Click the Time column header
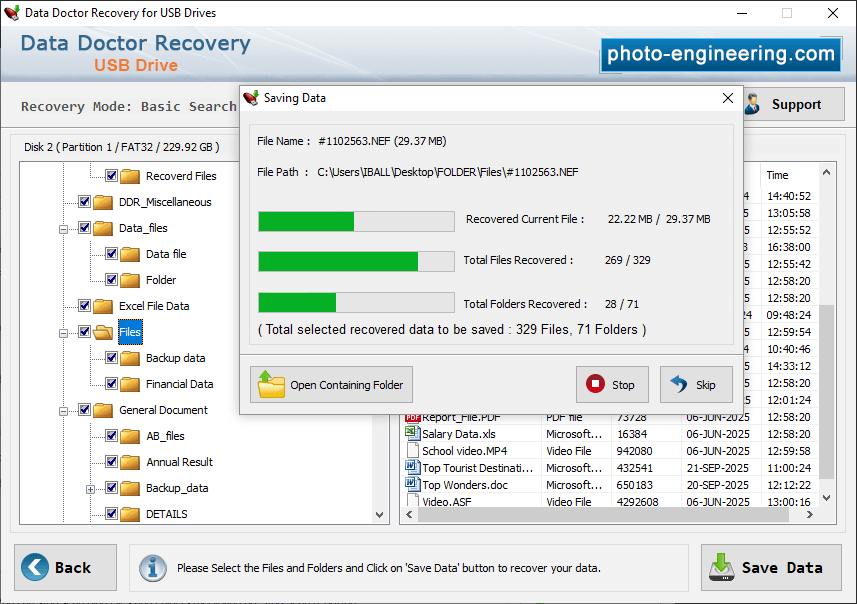 click(x=789, y=175)
